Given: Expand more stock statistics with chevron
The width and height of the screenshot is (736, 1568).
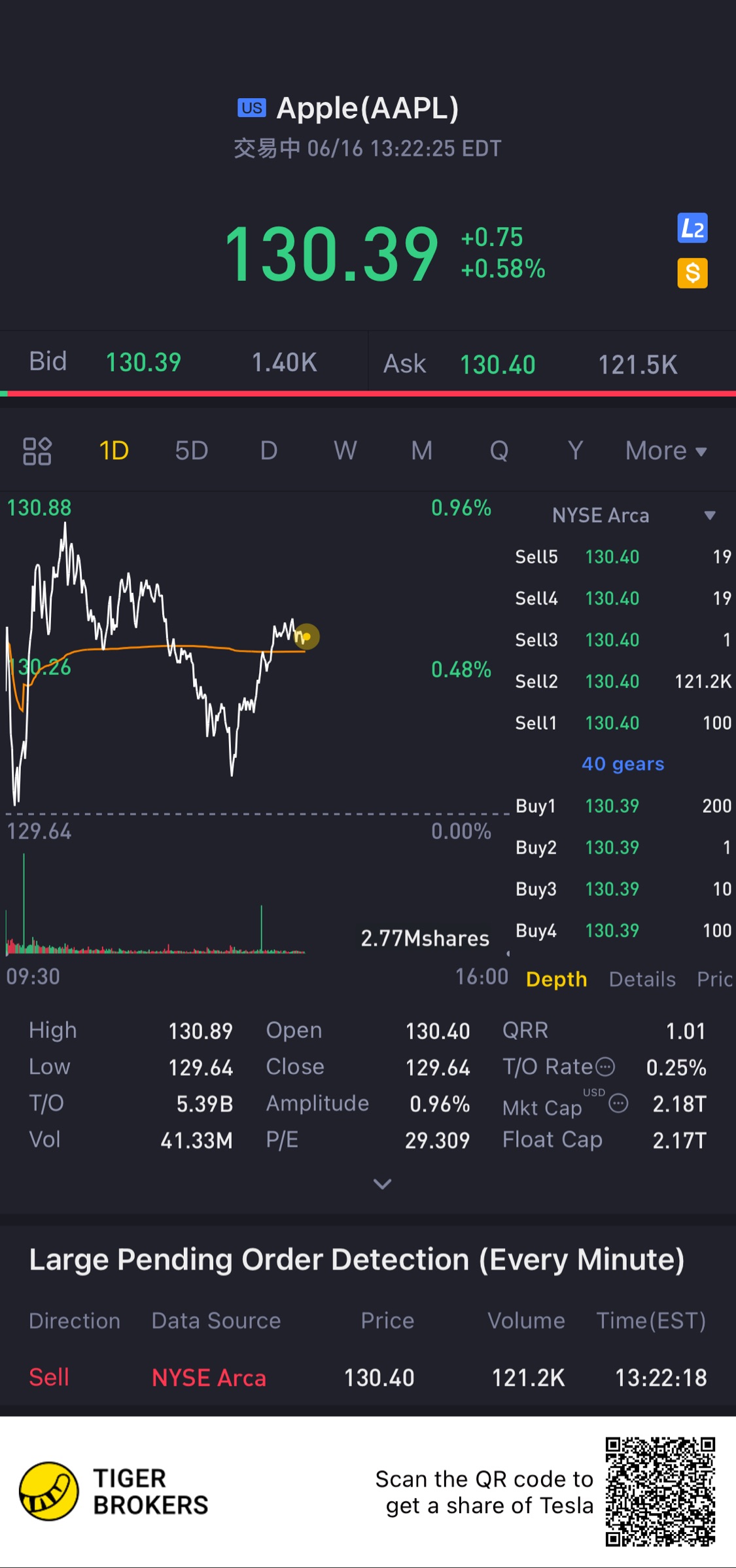Looking at the screenshot, I should point(382,1183).
